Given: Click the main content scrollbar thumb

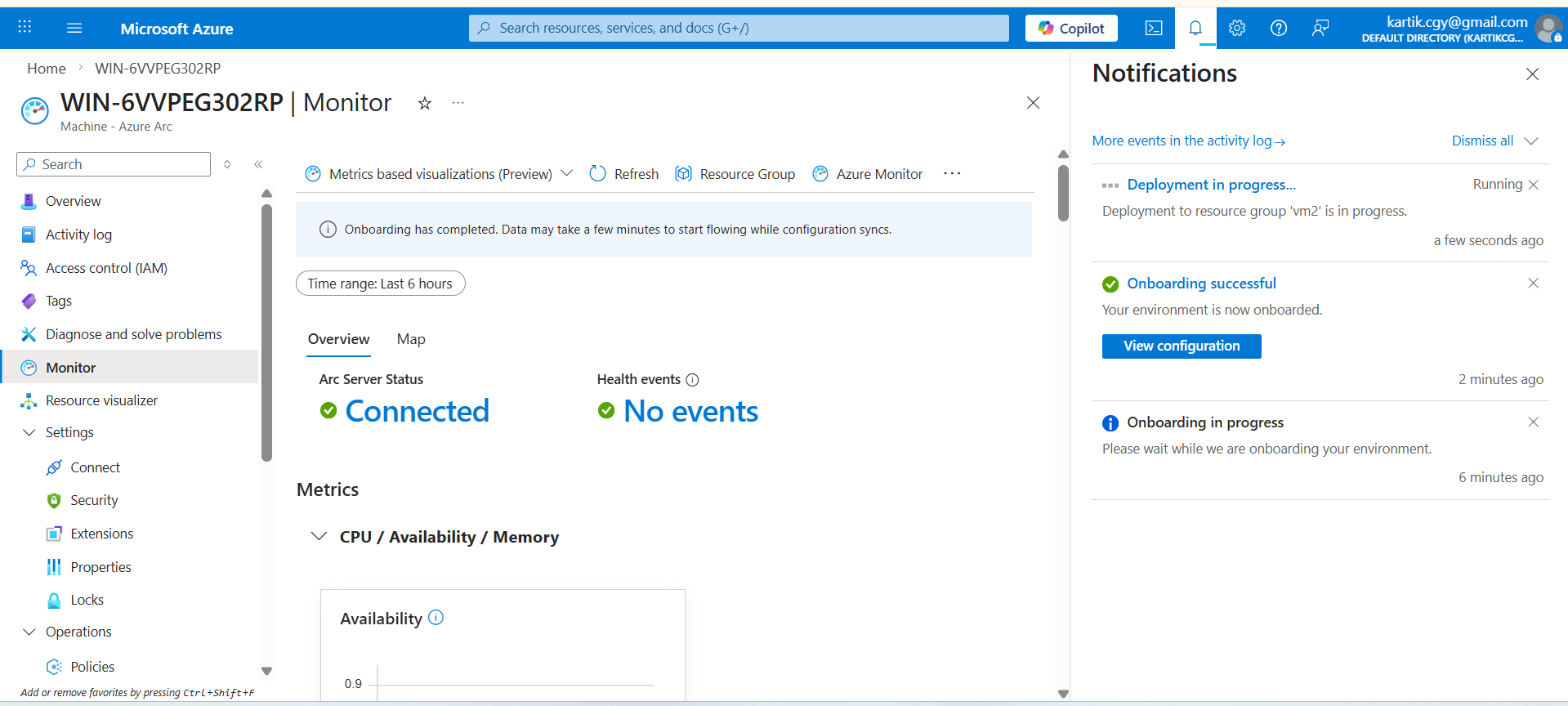Looking at the screenshot, I should [1063, 193].
